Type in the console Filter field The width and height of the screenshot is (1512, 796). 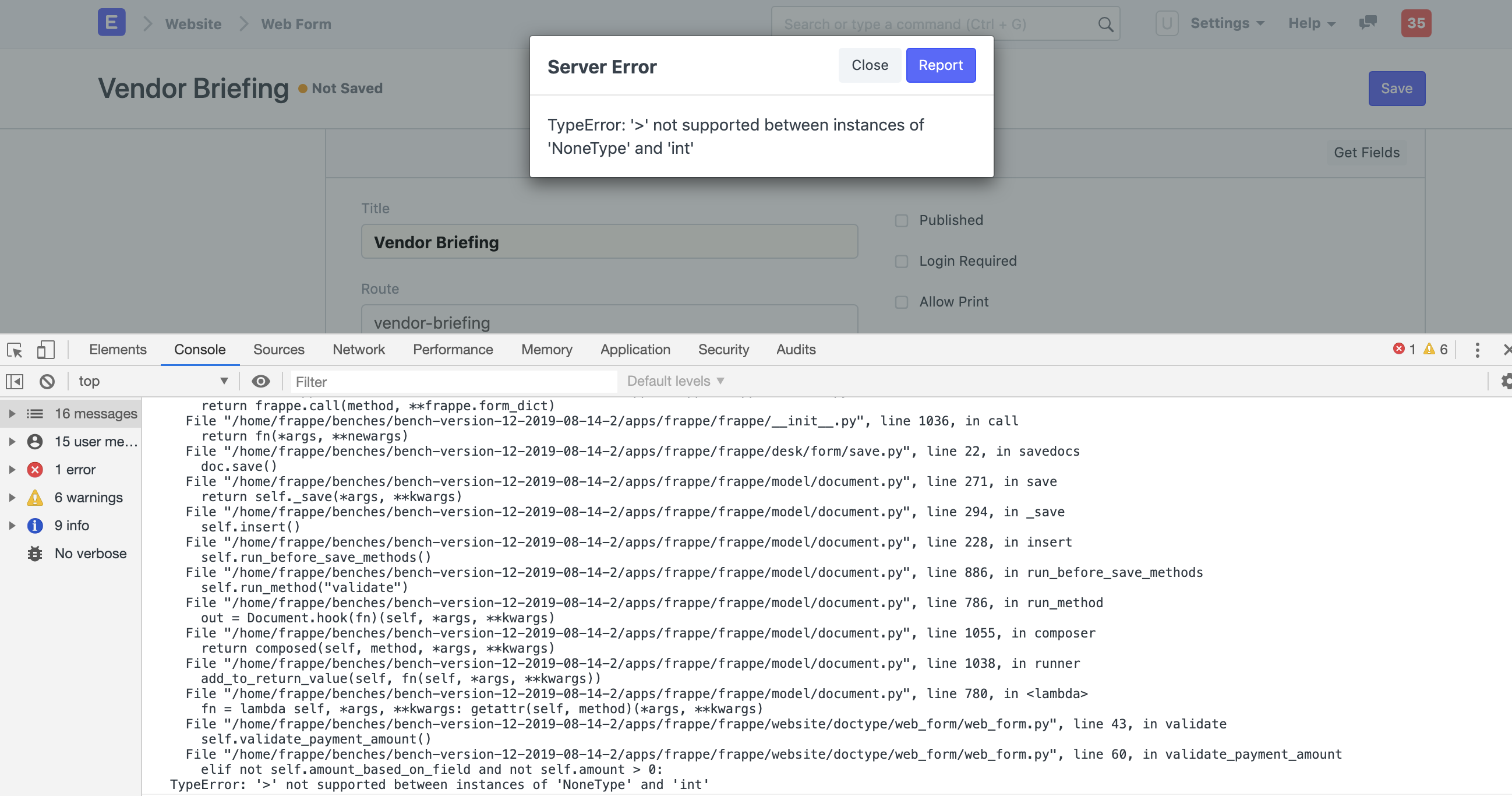tap(452, 381)
